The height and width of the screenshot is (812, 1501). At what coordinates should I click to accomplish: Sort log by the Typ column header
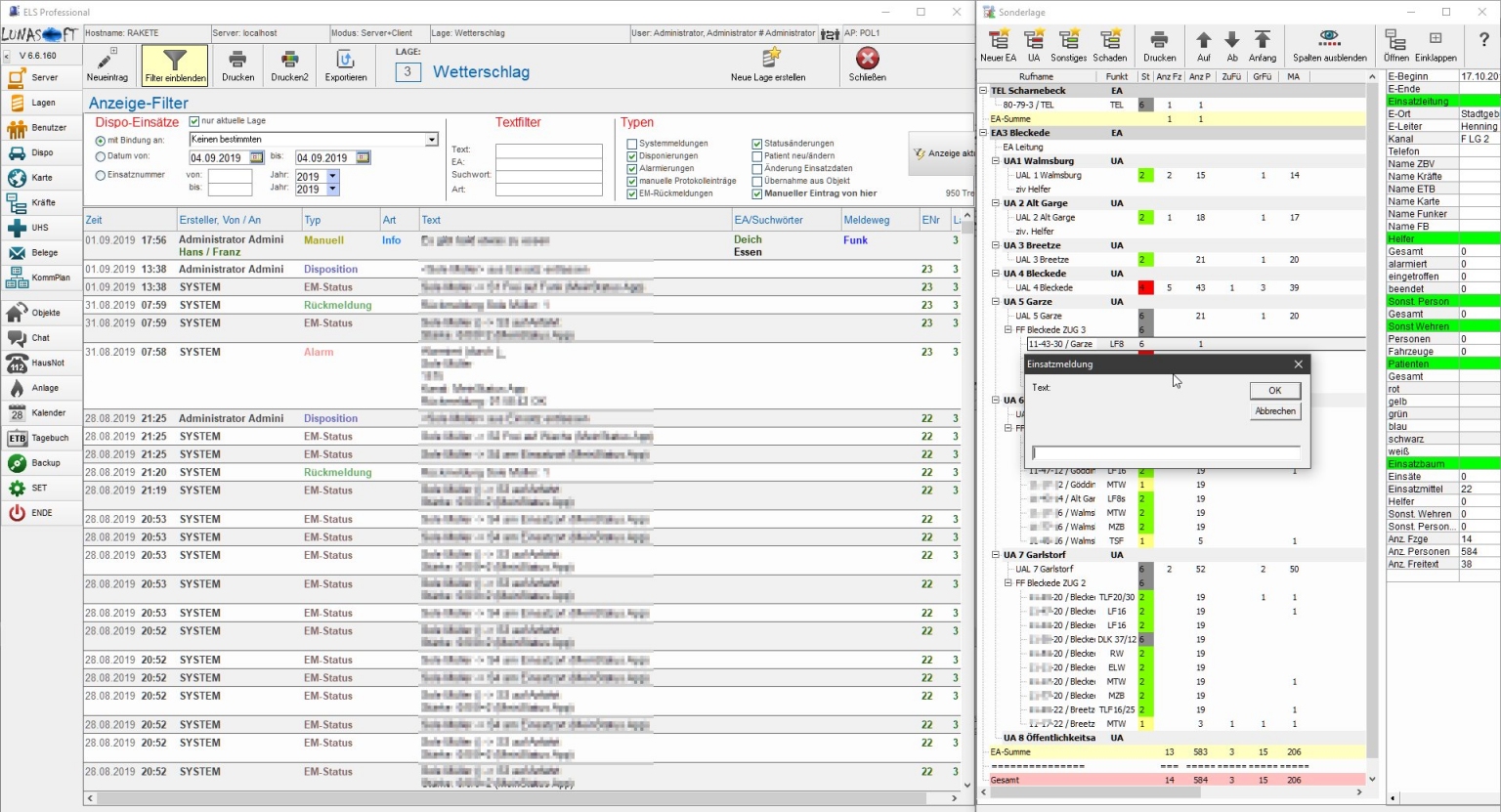tap(339, 220)
